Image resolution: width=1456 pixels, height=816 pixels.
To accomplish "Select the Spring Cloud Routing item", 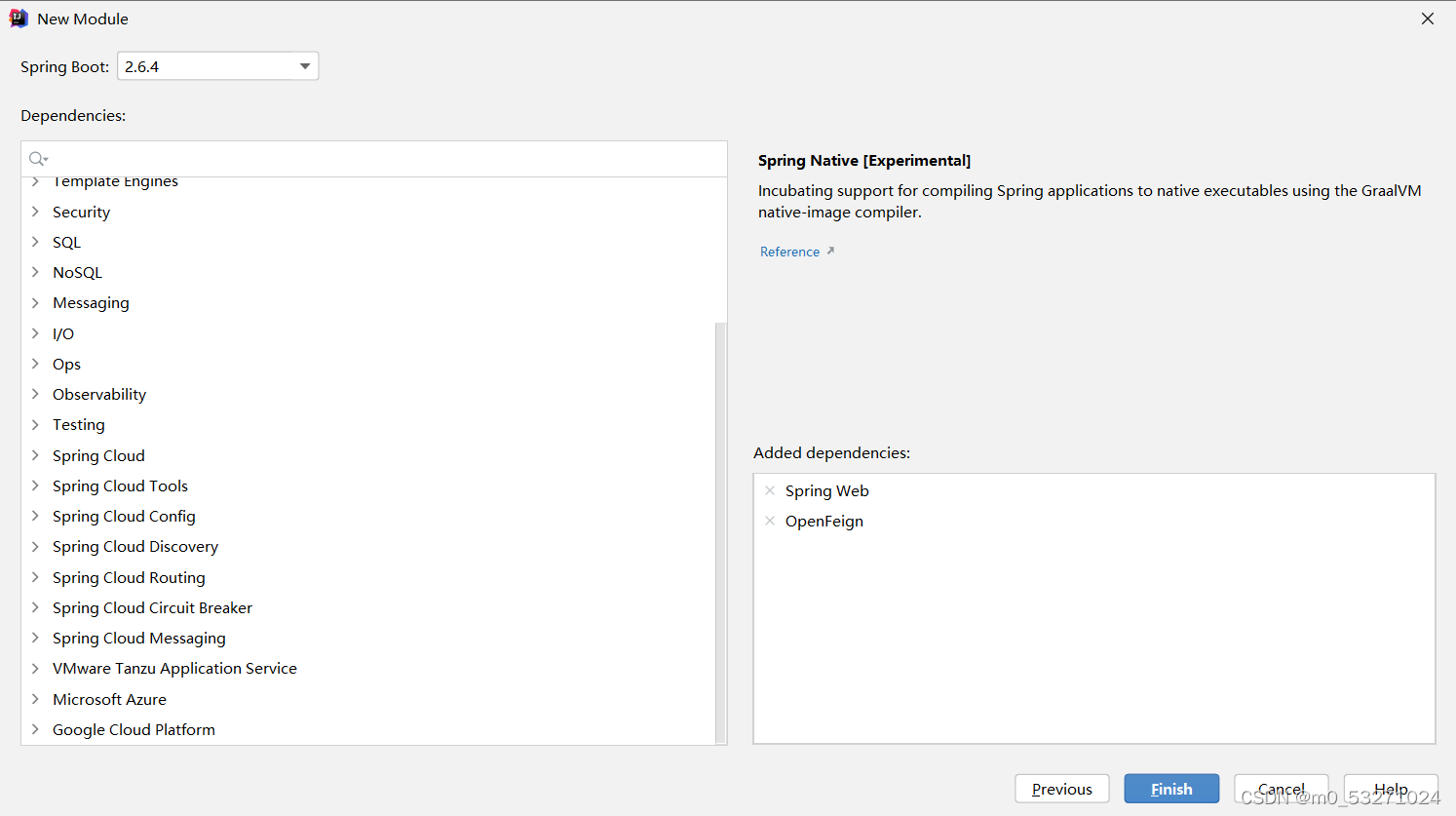I will point(129,577).
